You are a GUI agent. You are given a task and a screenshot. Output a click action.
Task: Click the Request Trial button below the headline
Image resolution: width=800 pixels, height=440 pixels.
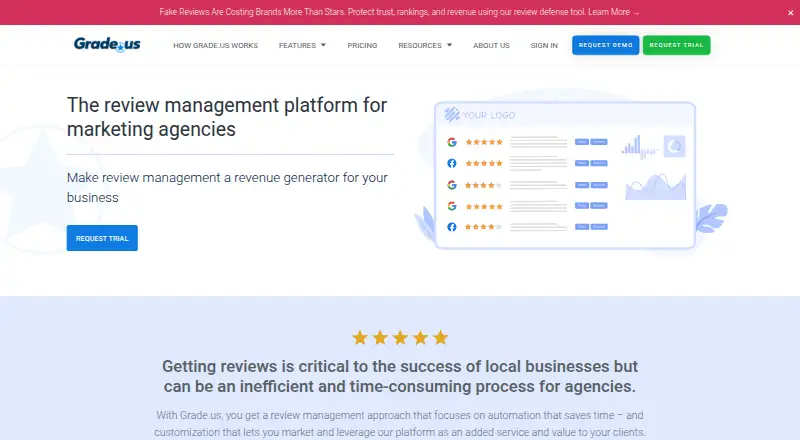(x=102, y=238)
